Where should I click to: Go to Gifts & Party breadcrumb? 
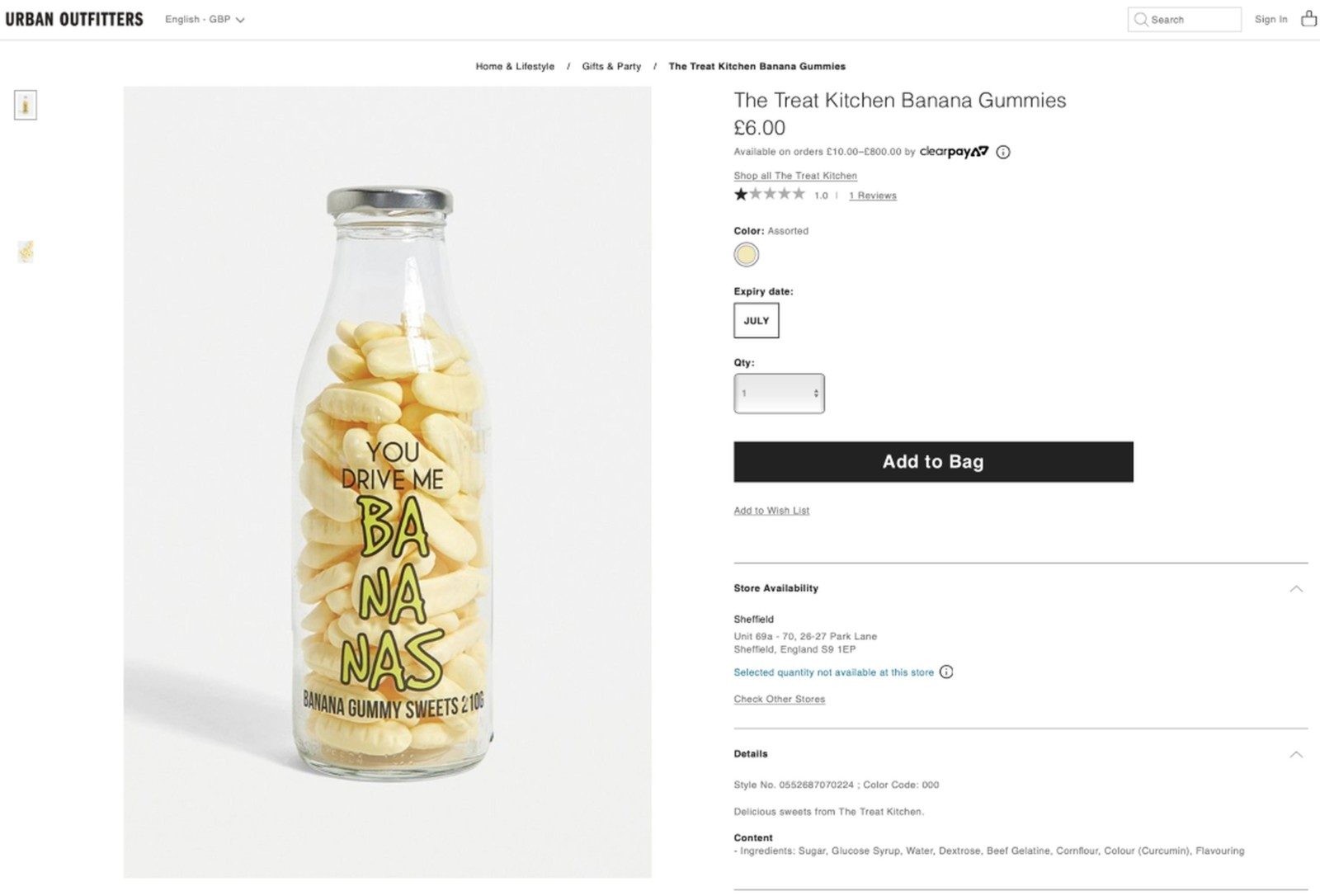click(611, 66)
